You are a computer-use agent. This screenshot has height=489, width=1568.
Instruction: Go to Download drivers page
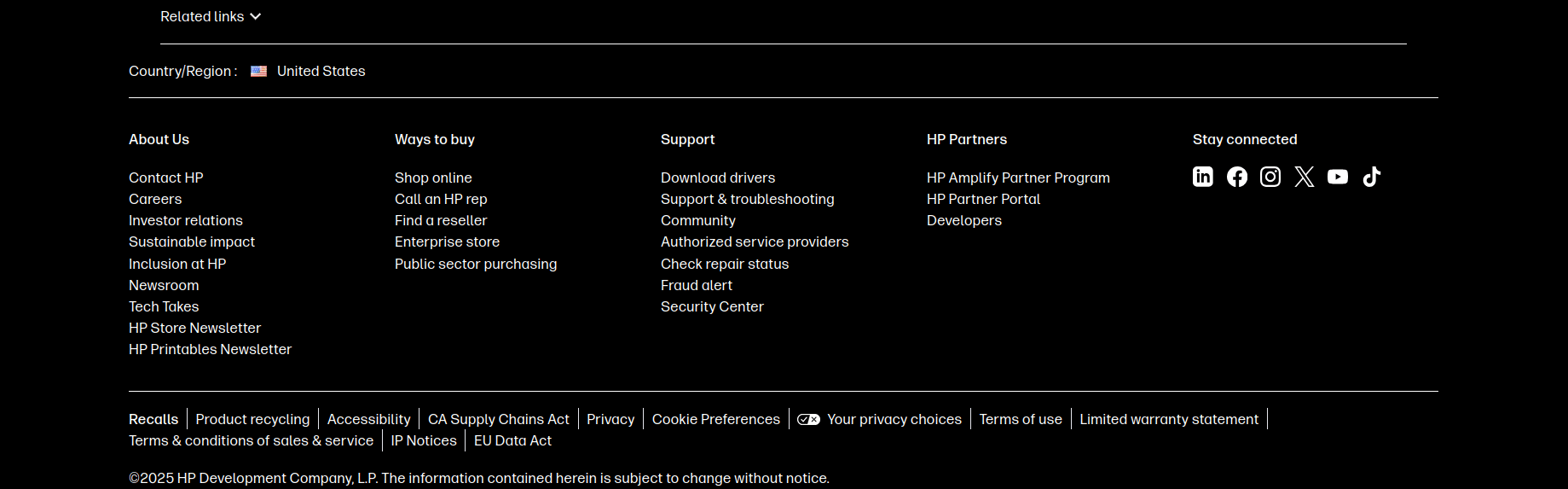tap(718, 178)
